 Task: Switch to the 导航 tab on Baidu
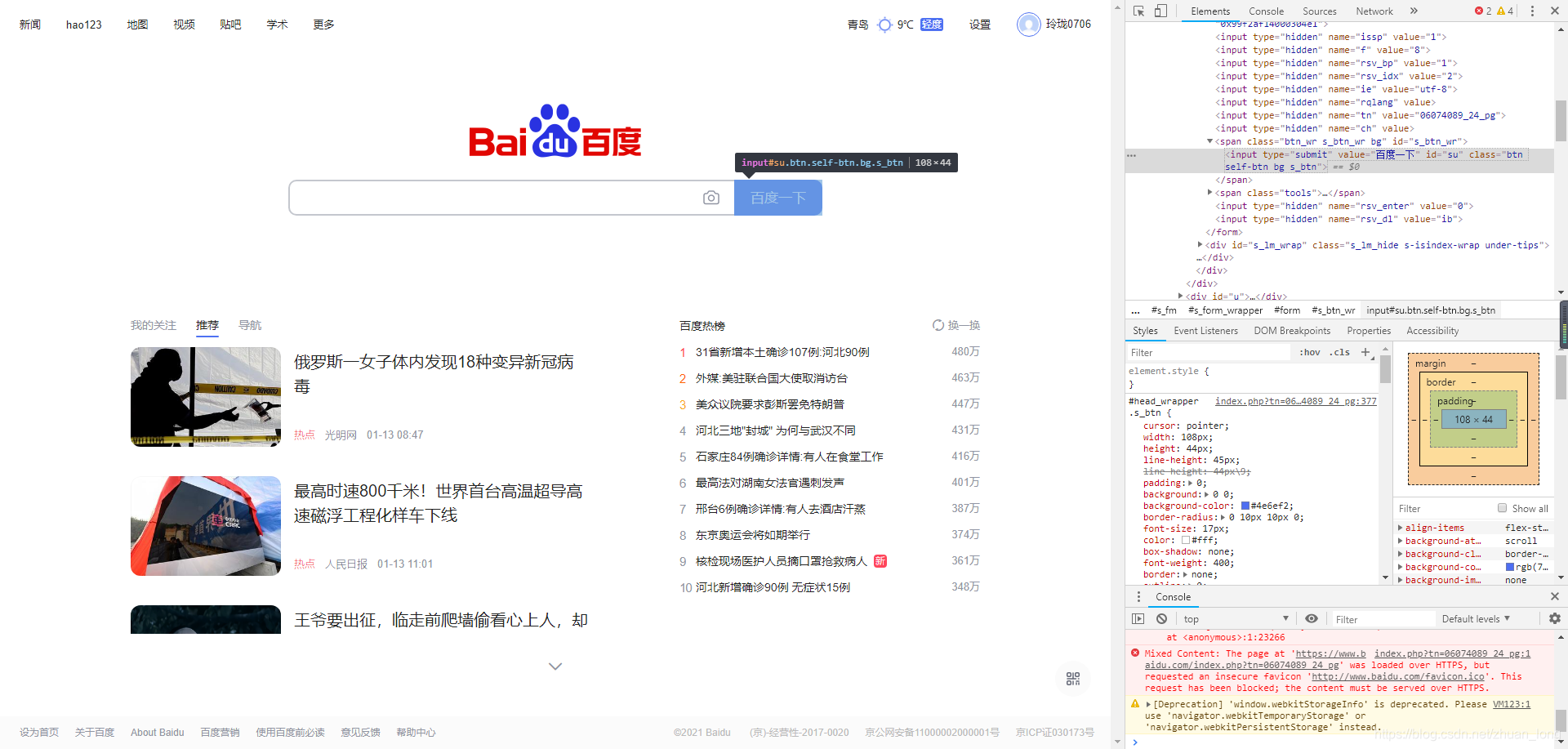coord(250,325)
